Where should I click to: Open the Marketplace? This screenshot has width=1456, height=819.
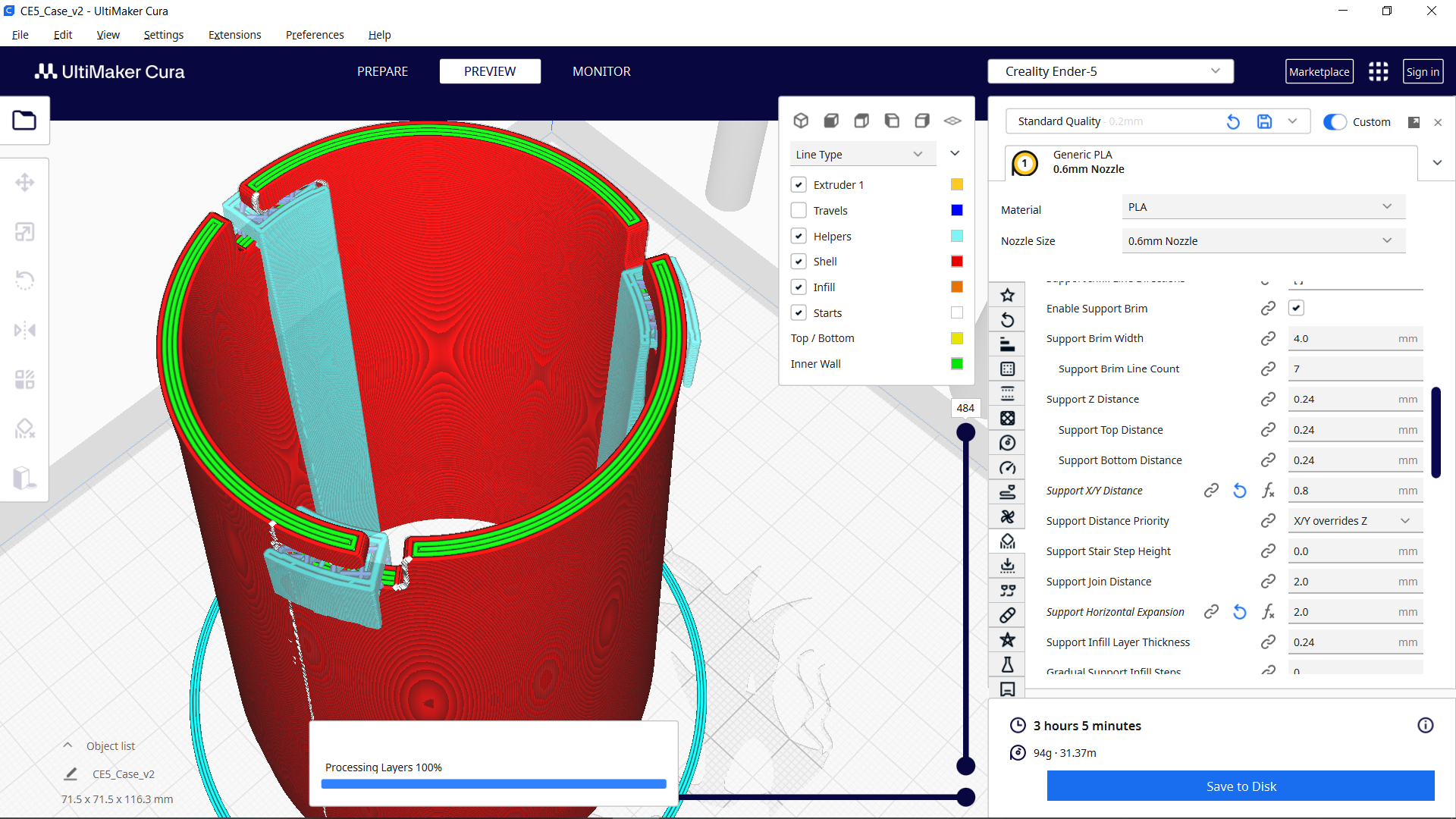point(1319,71)
